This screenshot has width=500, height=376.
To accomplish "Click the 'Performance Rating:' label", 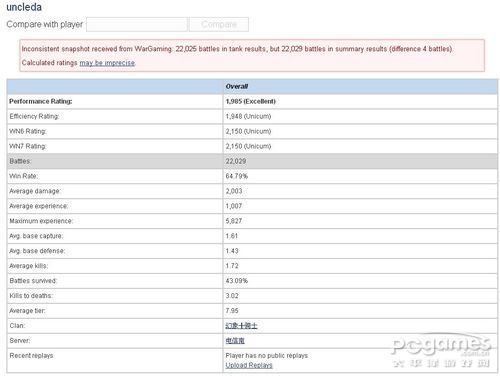I will pos(41,101).
